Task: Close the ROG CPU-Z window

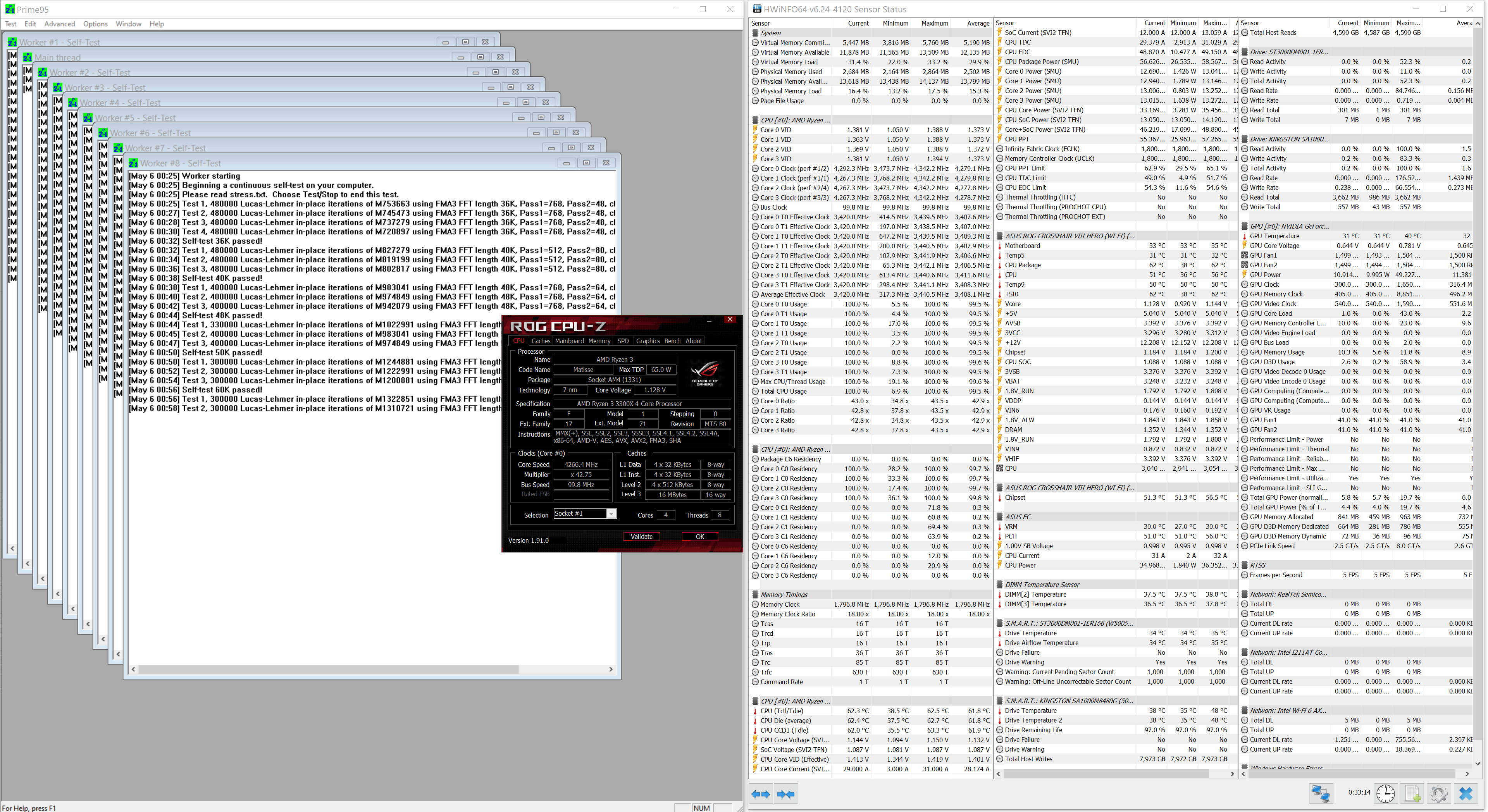Action: (x=730, y=319)
